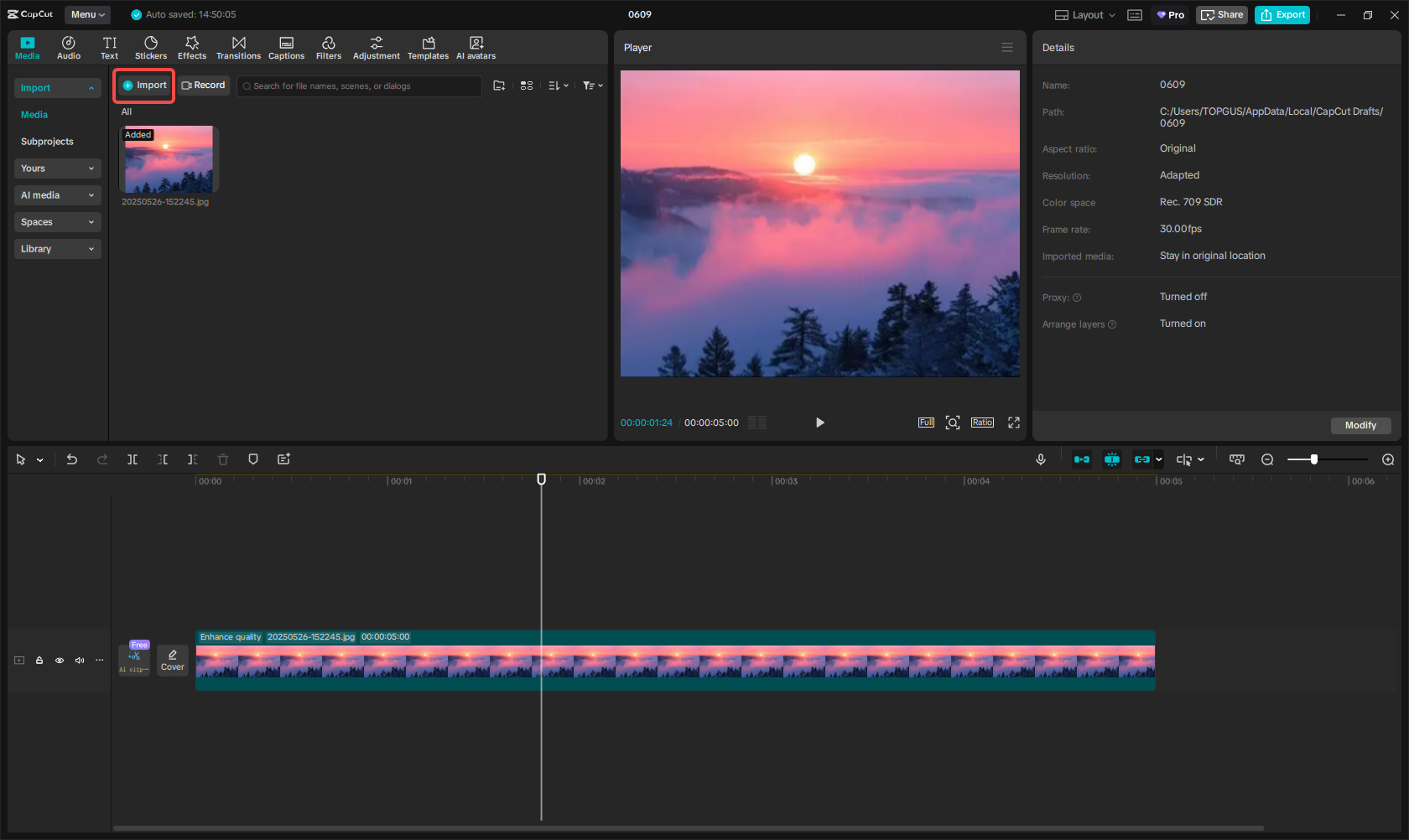Mute the track audio speaker icon
The width and height of the screenshot is (1409, 840).
pyautogui.click(x=80, y=661)
